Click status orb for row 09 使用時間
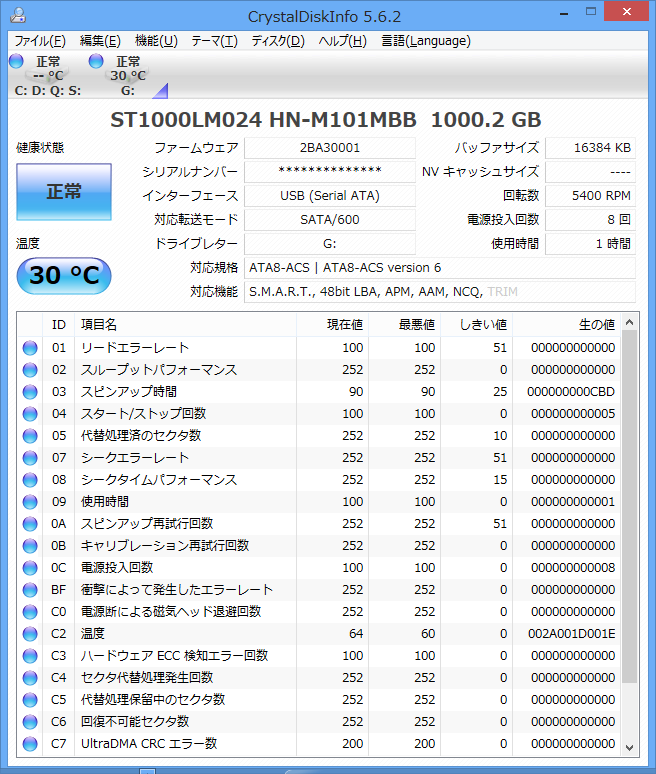This screenshot has height=774, width=656. point(30,502)
